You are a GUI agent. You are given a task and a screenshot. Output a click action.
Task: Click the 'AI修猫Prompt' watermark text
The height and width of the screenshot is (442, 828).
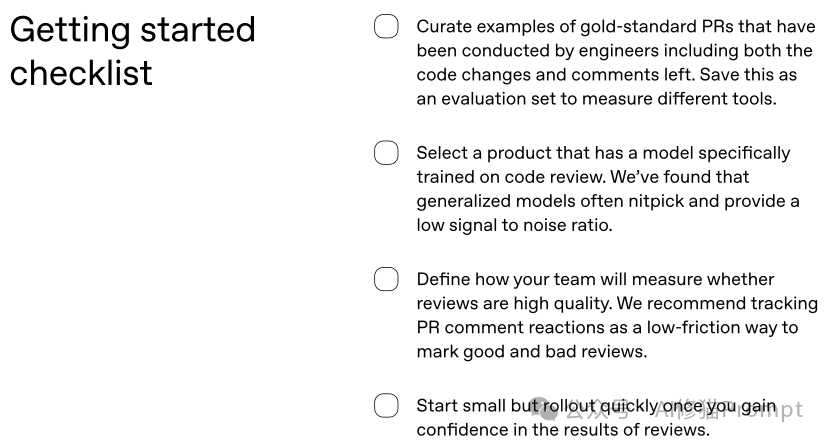(728, 410)
